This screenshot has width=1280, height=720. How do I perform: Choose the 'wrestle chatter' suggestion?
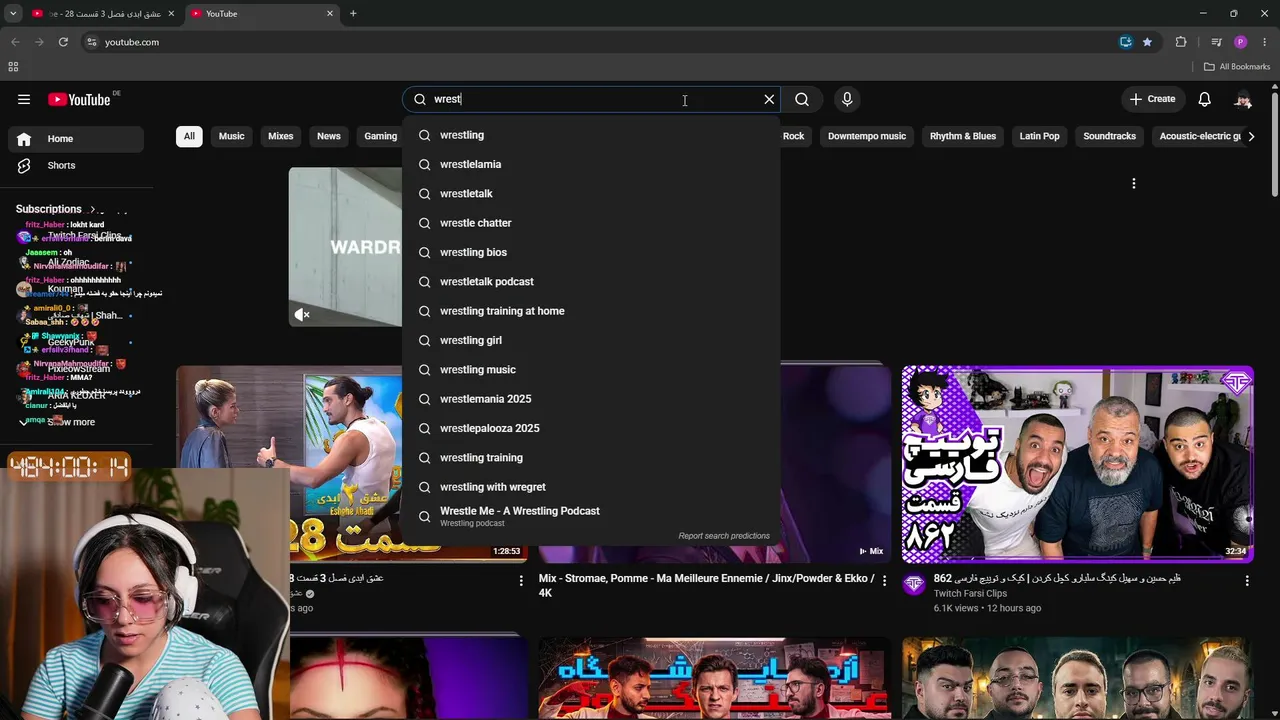(x=591, y=223)
